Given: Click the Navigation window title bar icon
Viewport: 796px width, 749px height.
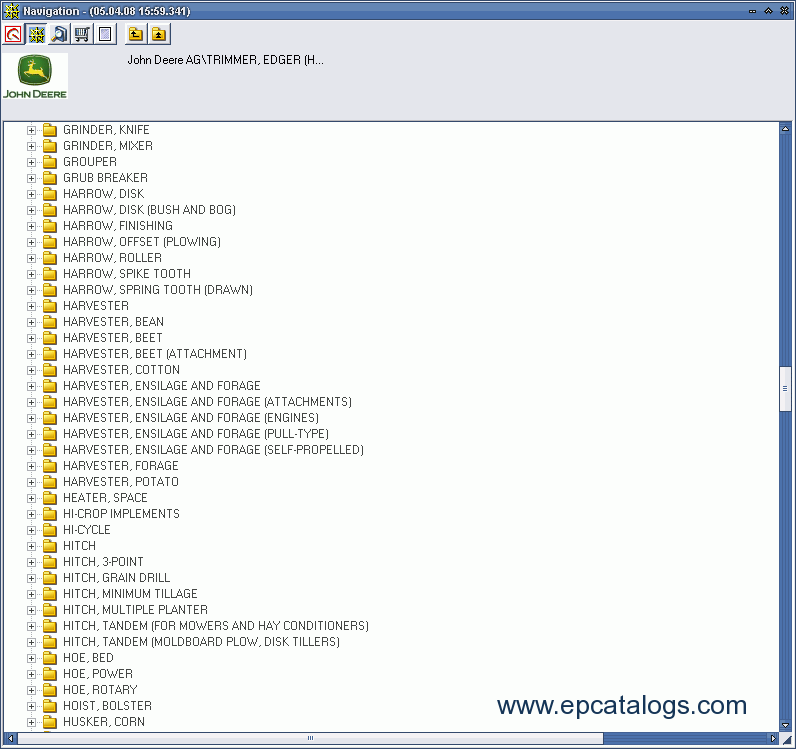Looking at the screenshot, I should click(x=11, y=11).
